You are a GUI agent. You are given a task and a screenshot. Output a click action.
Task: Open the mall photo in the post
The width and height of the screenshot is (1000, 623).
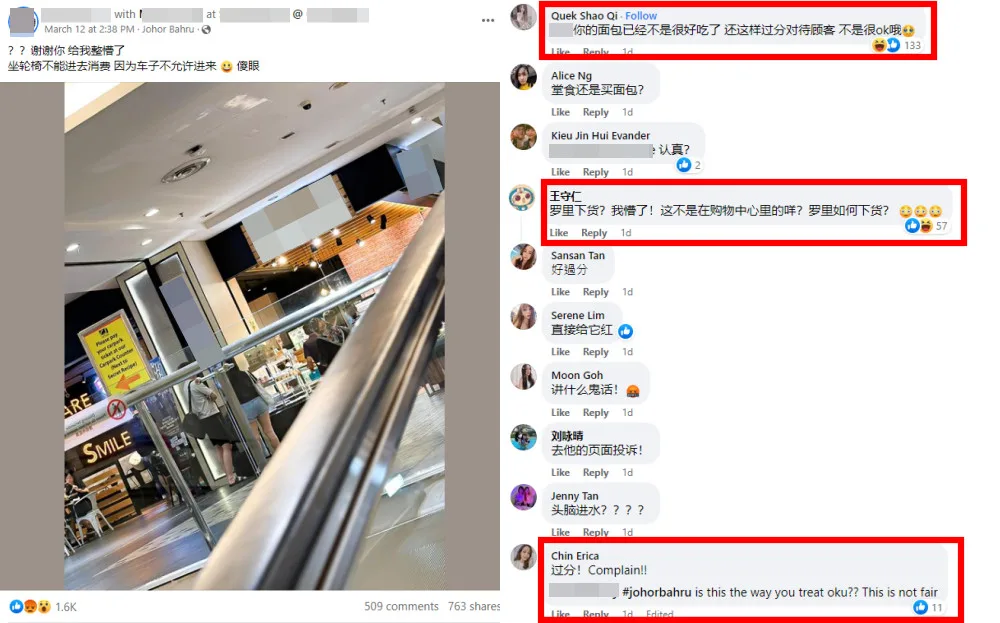(254, 335)
